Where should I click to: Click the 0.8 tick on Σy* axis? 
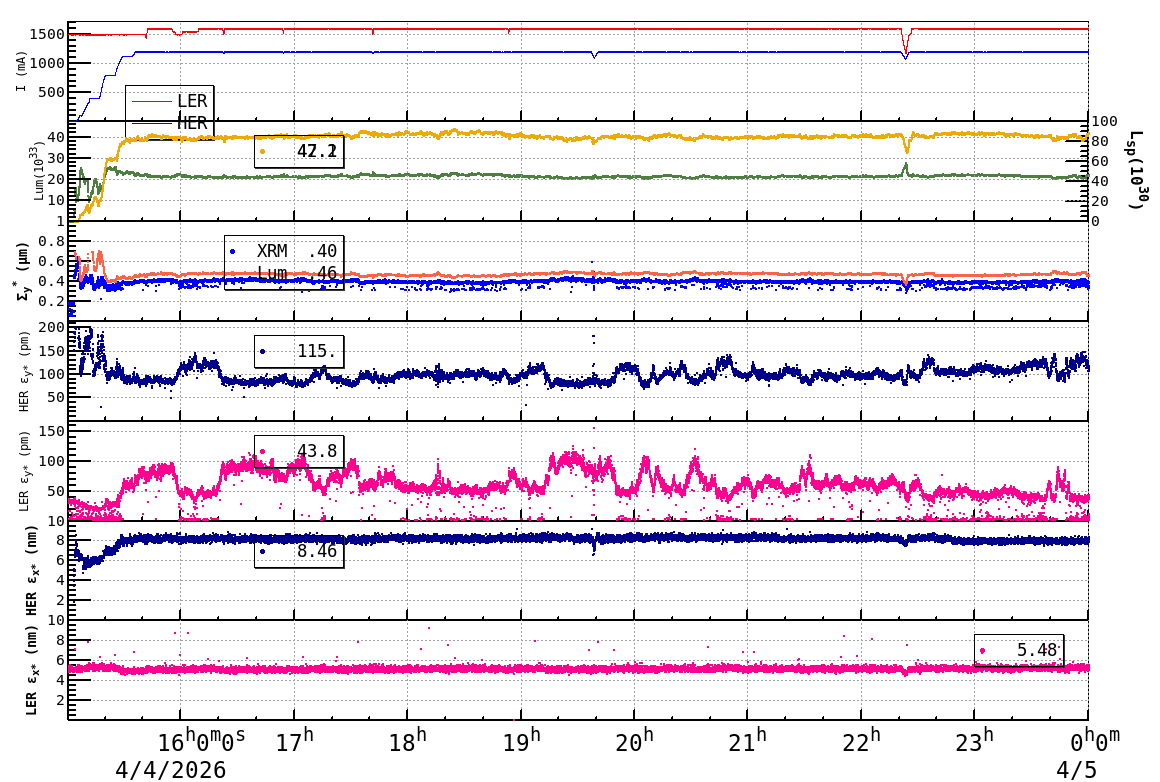click(x=52, y=241)
